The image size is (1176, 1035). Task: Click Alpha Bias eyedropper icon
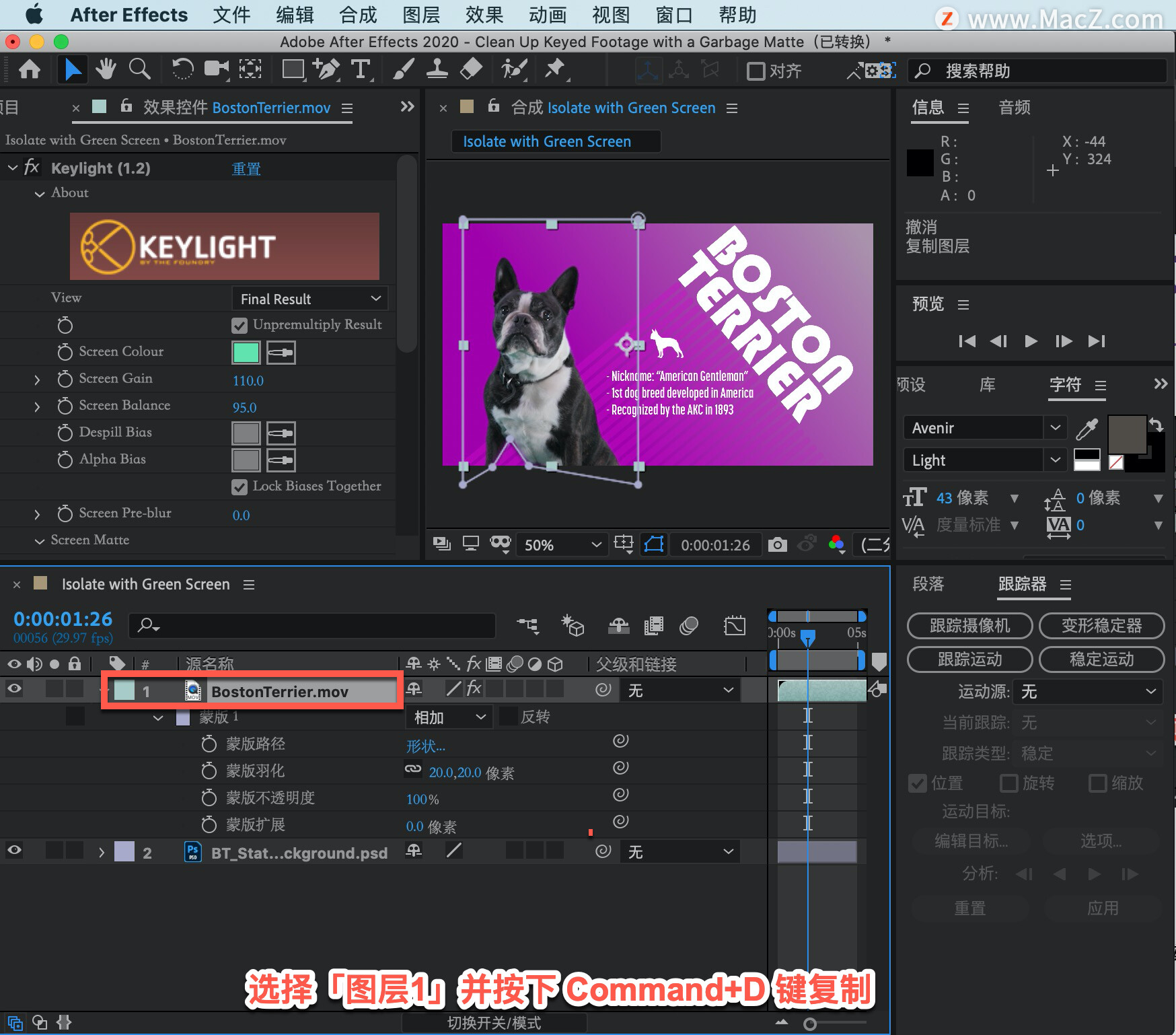pyautogui.click(x=281, y=460)
